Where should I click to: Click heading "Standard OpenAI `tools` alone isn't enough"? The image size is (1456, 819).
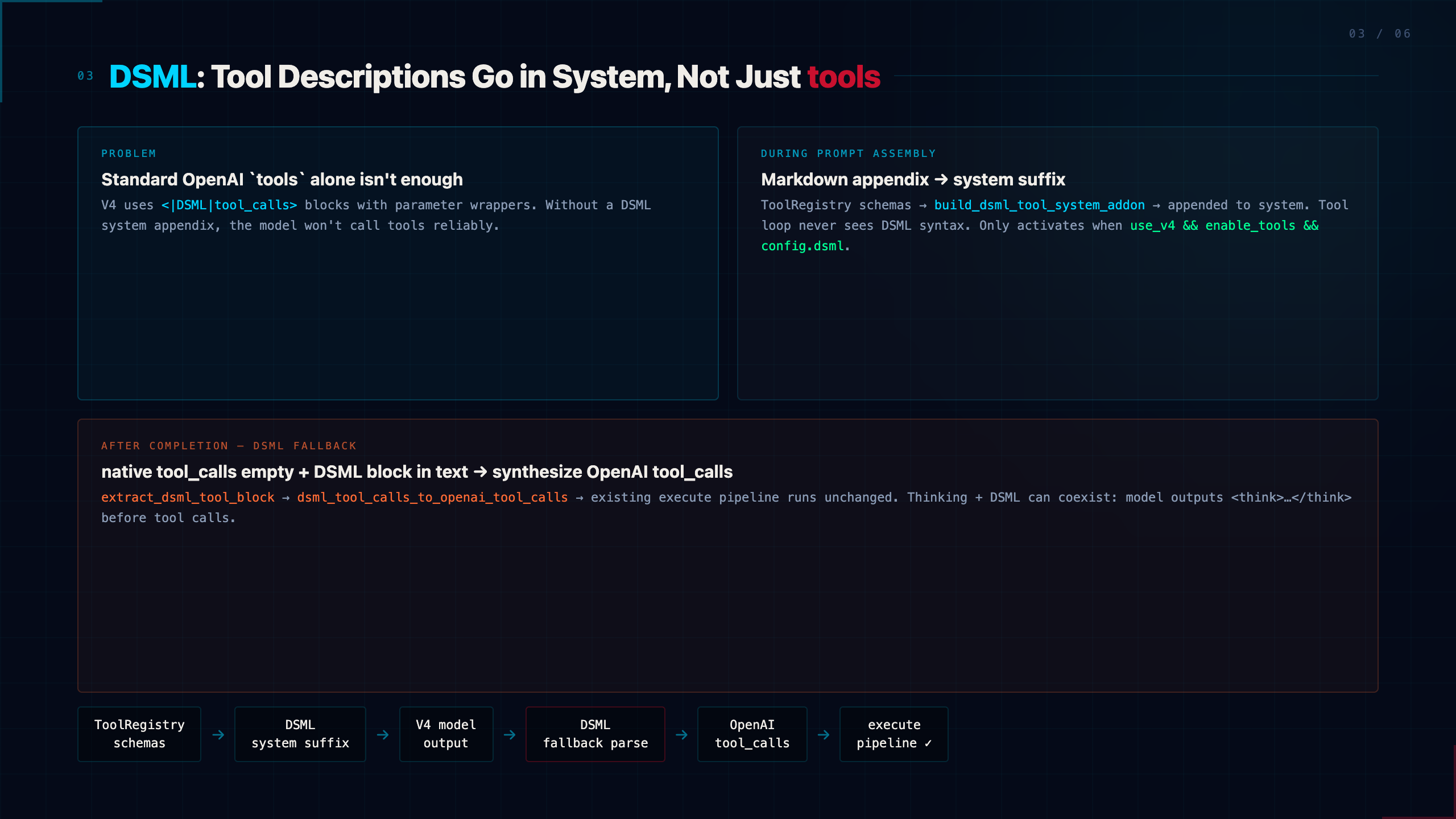click(x=282, y=180)
